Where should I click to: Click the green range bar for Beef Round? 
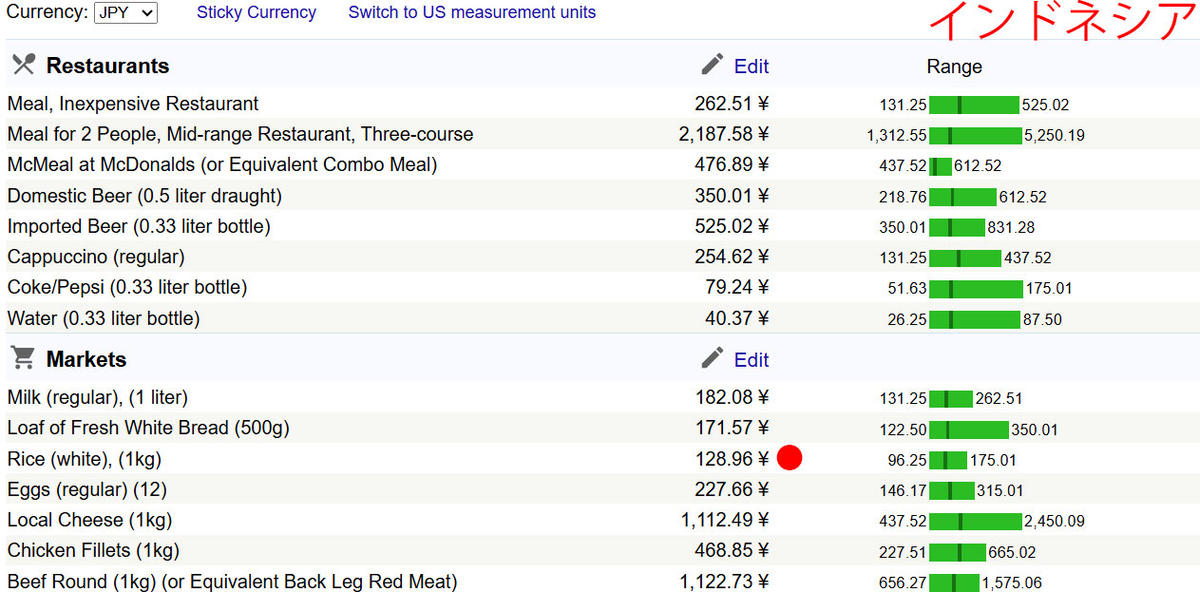pos(955,583)
